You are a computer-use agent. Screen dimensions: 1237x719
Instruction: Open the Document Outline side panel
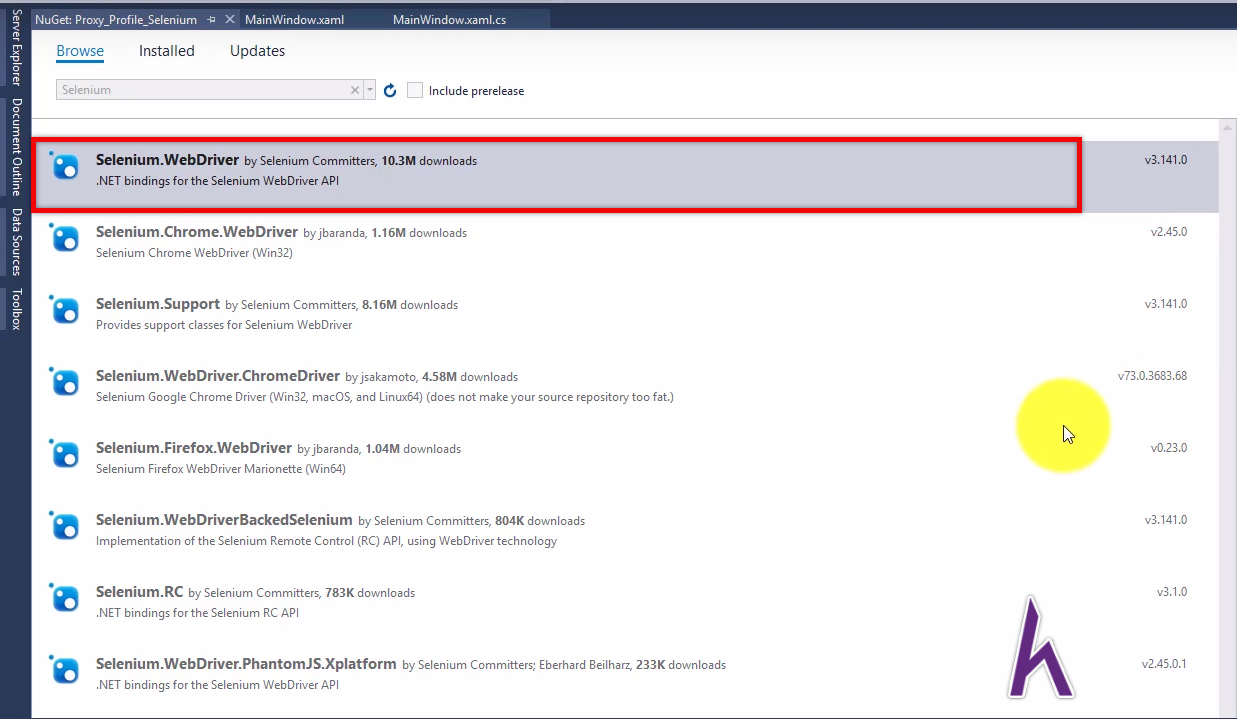click(x=16, y=147)
